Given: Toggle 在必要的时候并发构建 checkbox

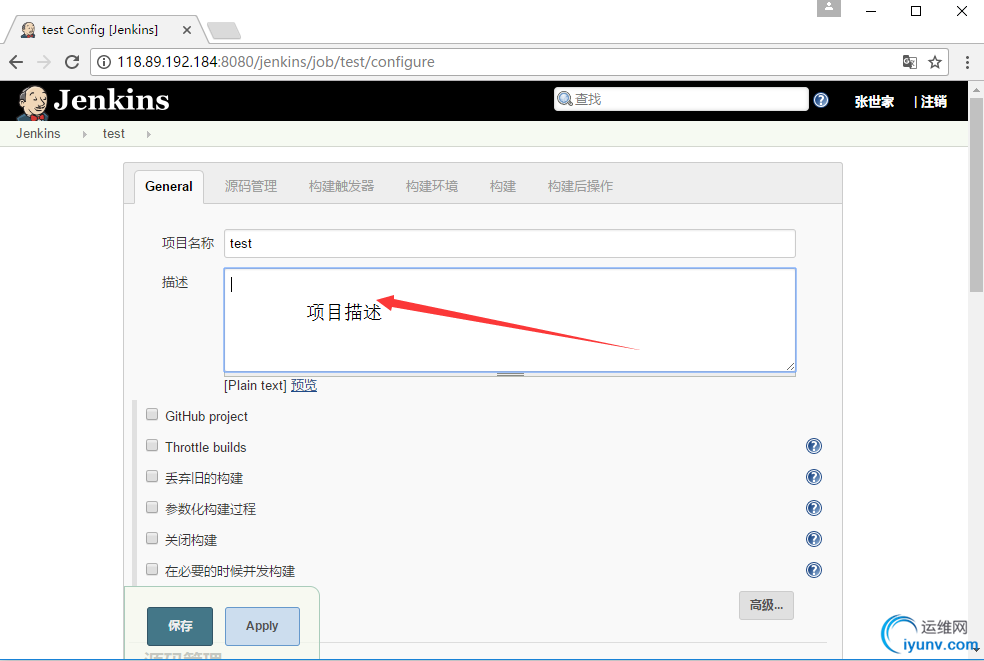Looking at the screenshot, I should coord(152,569).
